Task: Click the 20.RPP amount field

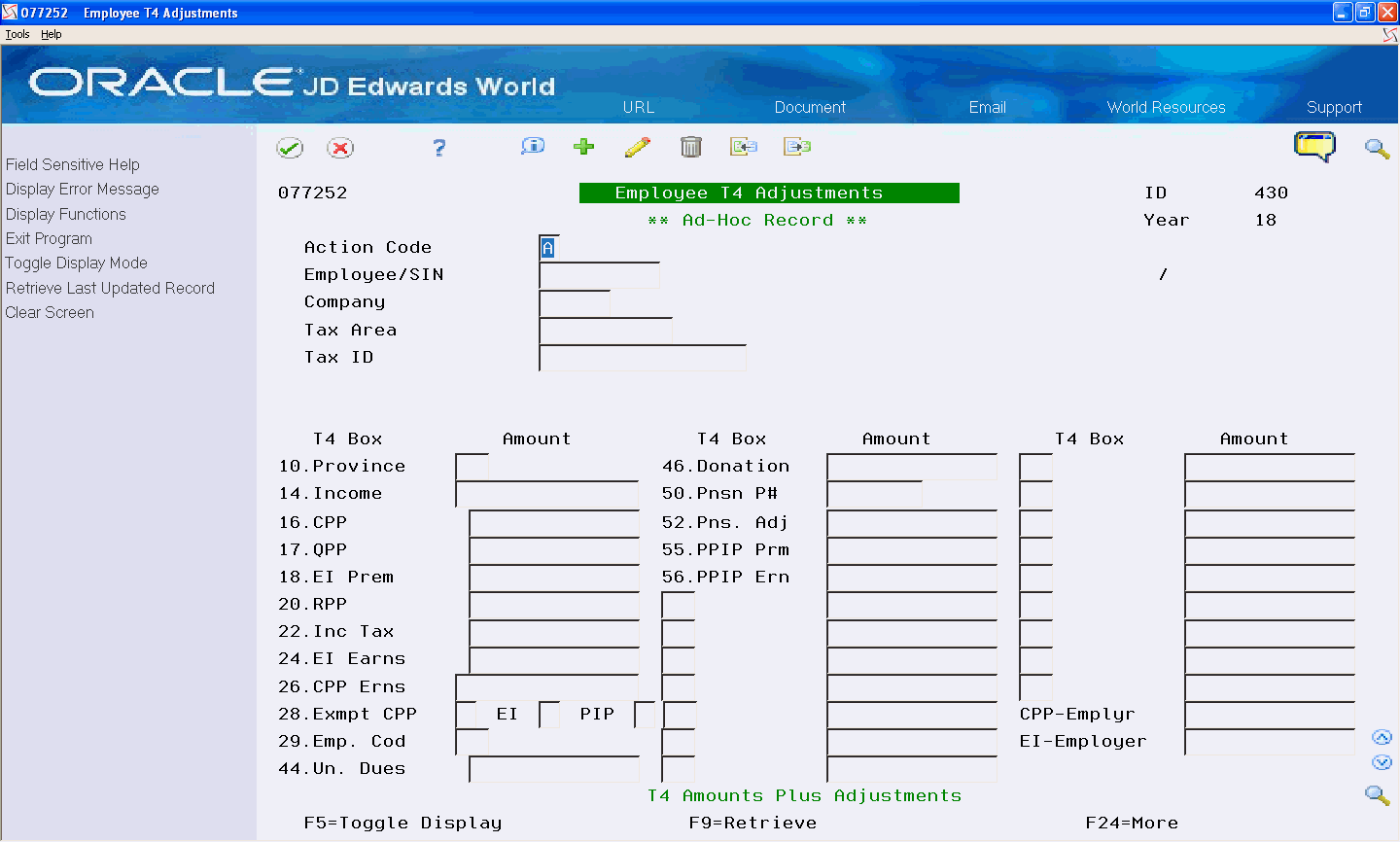Action: (554, 605)
